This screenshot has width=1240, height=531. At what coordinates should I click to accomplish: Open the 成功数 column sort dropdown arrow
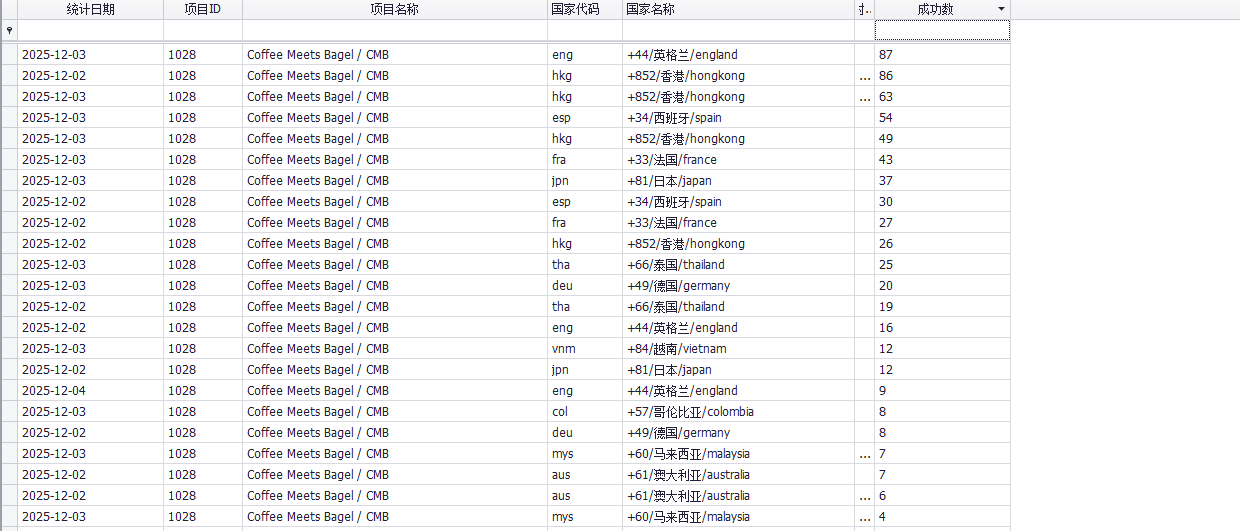[1002, 9]
